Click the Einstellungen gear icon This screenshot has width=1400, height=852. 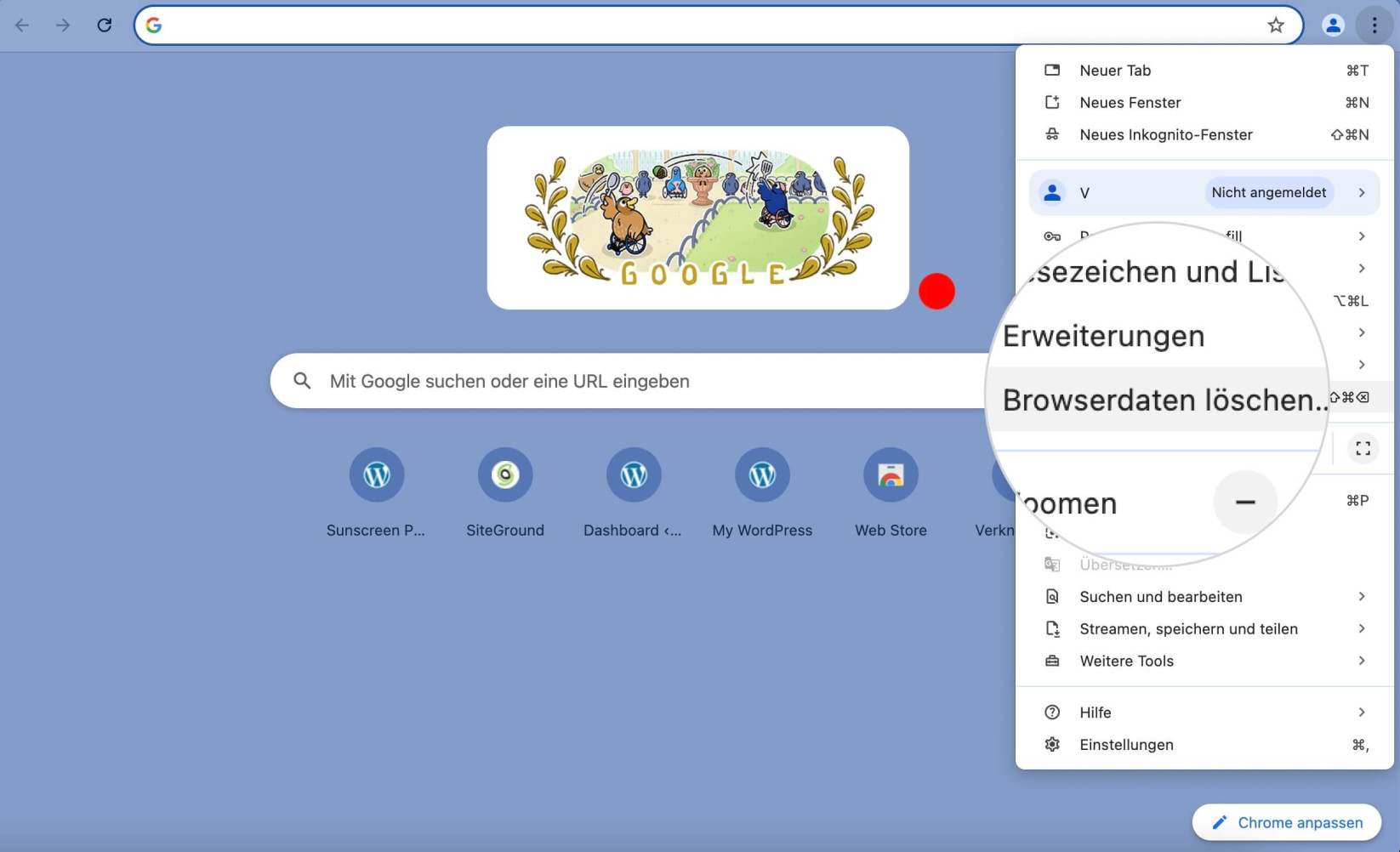(x=1052, y=745)
